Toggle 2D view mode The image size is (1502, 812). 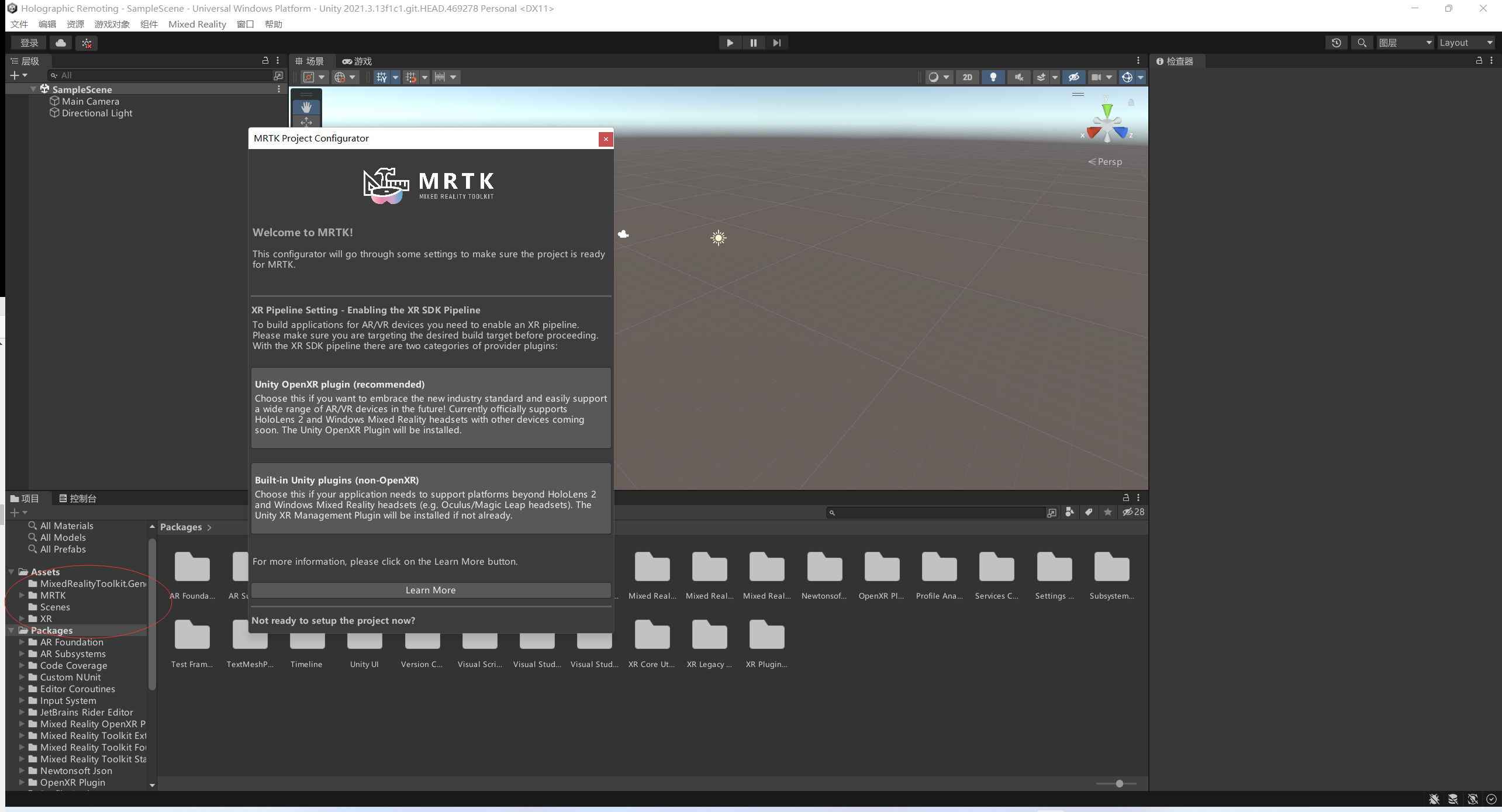[x=968, y=77]
